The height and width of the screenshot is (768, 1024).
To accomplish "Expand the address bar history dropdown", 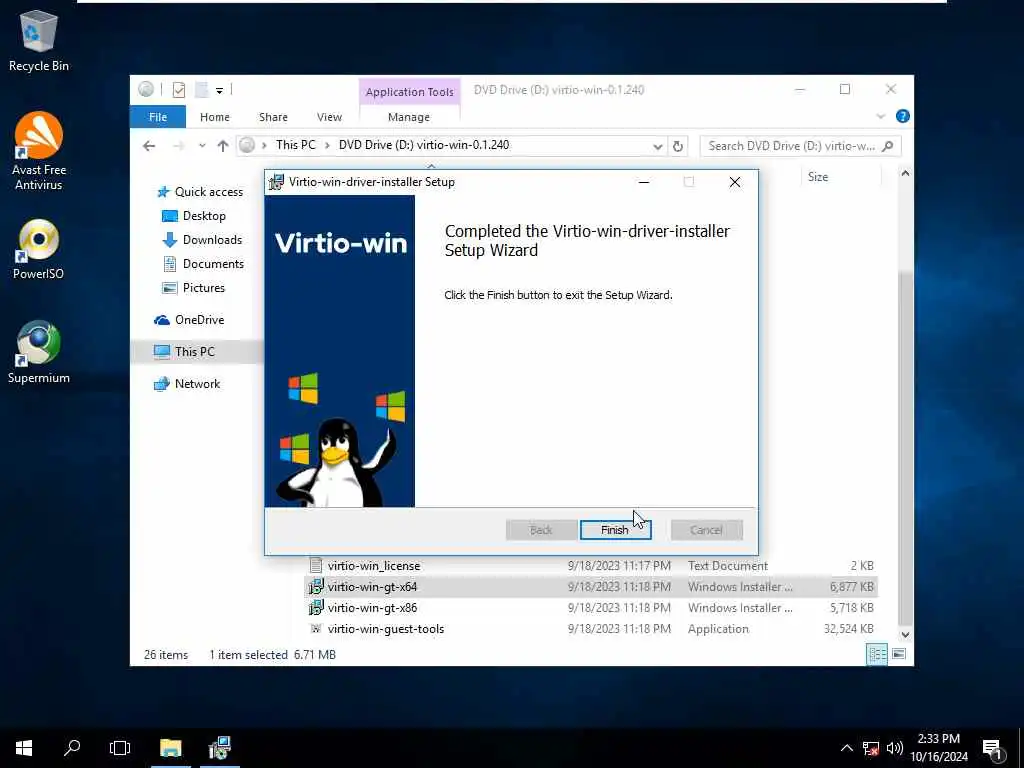I will [x=658, y=146].
